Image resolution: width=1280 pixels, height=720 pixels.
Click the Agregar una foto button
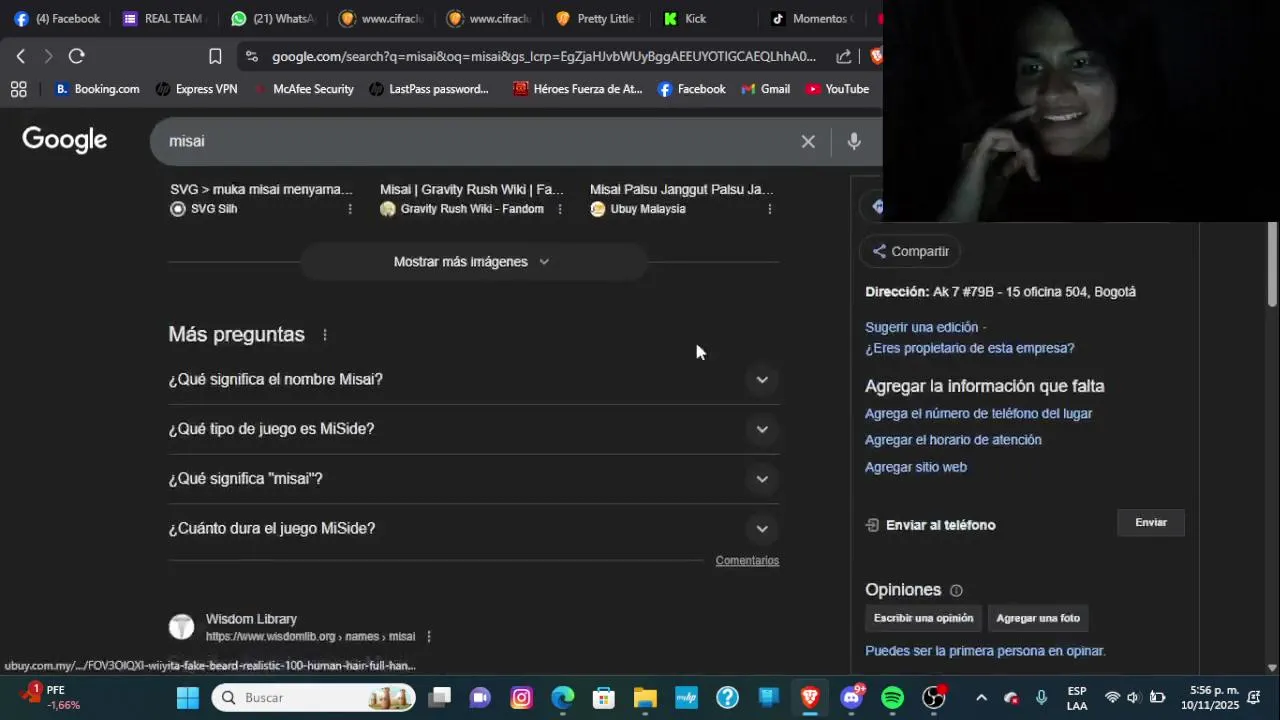pyautogui.click(x=1038, y=618)
